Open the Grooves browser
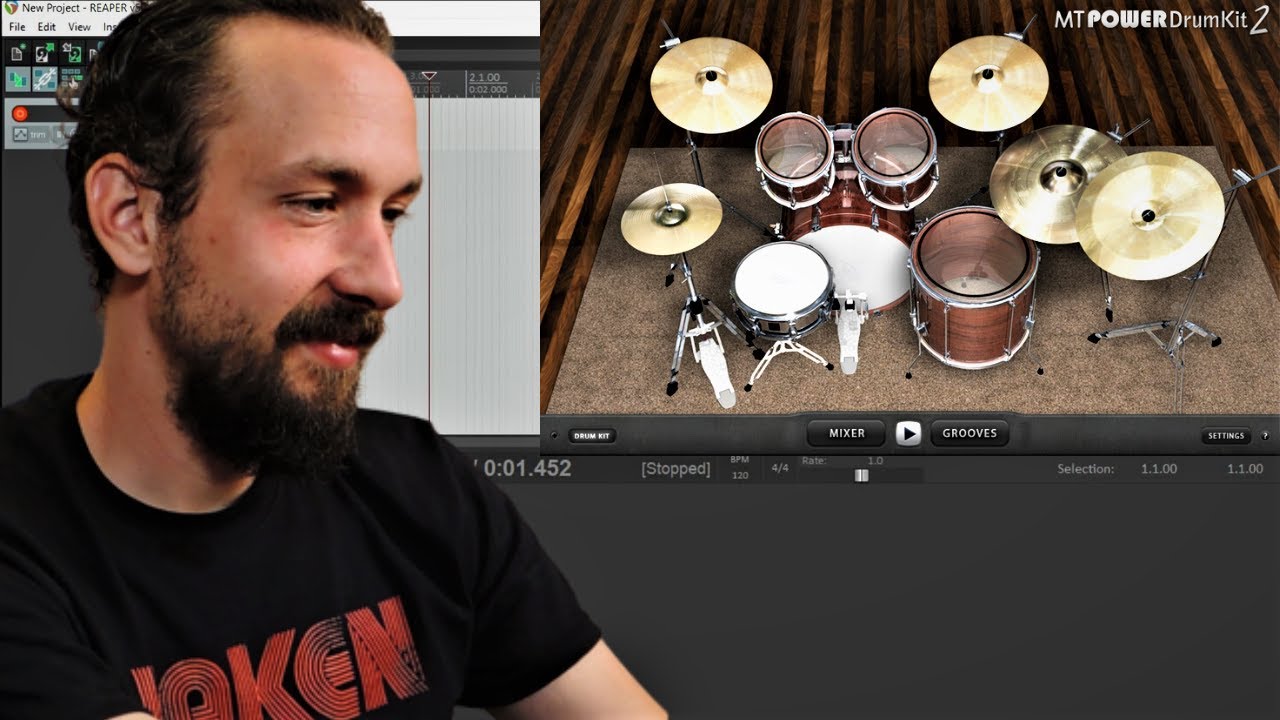 970,433
